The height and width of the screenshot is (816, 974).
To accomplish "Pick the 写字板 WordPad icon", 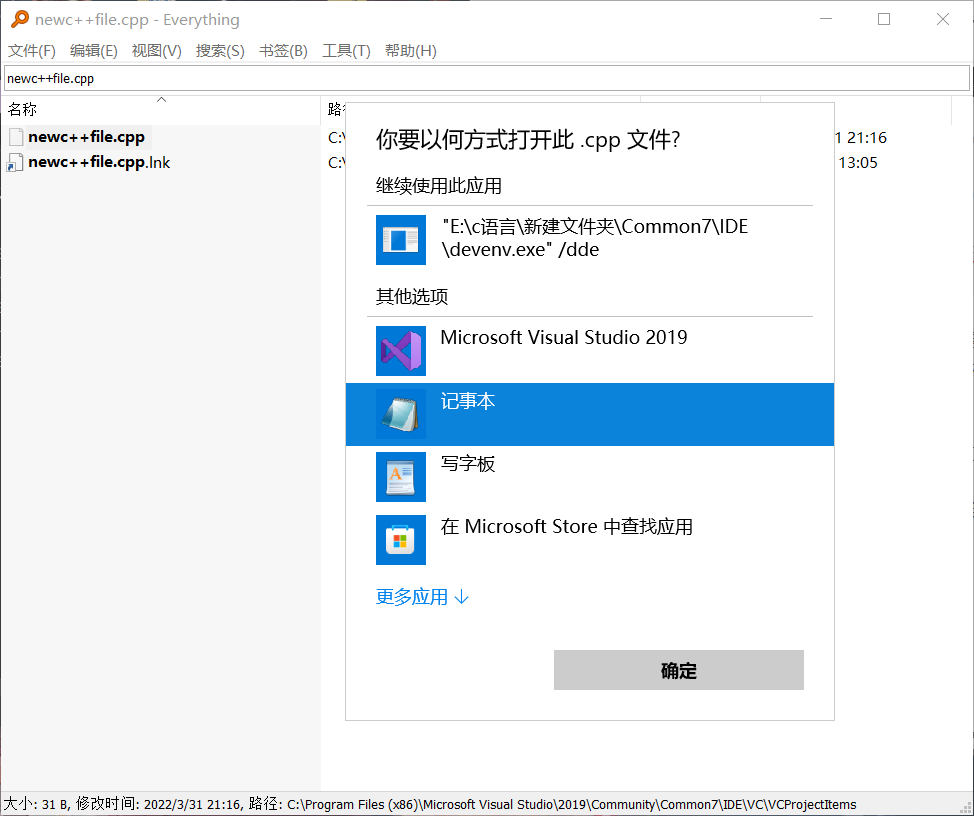I will [x=401, y=477].
